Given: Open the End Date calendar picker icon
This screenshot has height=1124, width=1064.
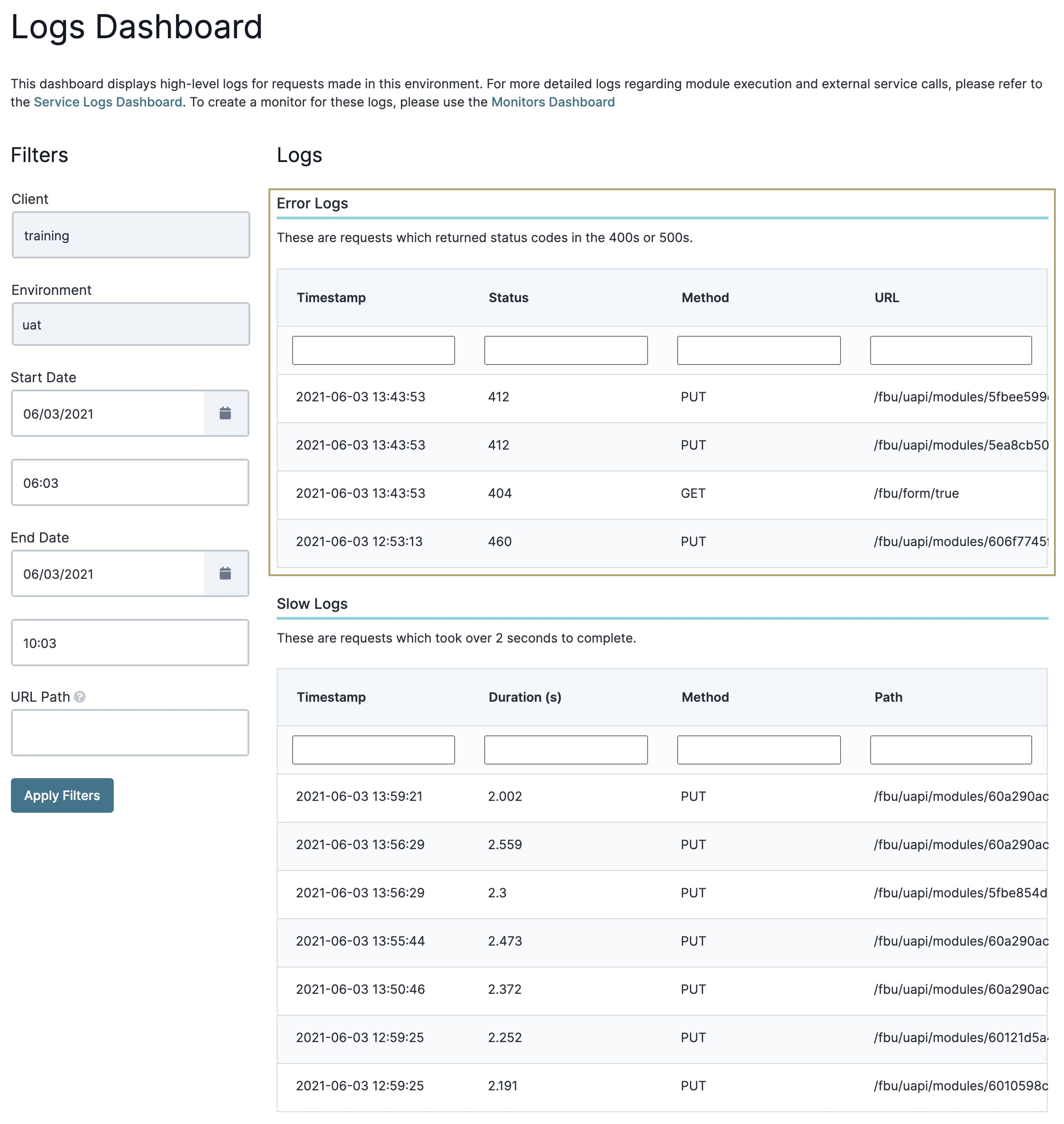Looking at the screenshot, I should (x=225, y=573).
